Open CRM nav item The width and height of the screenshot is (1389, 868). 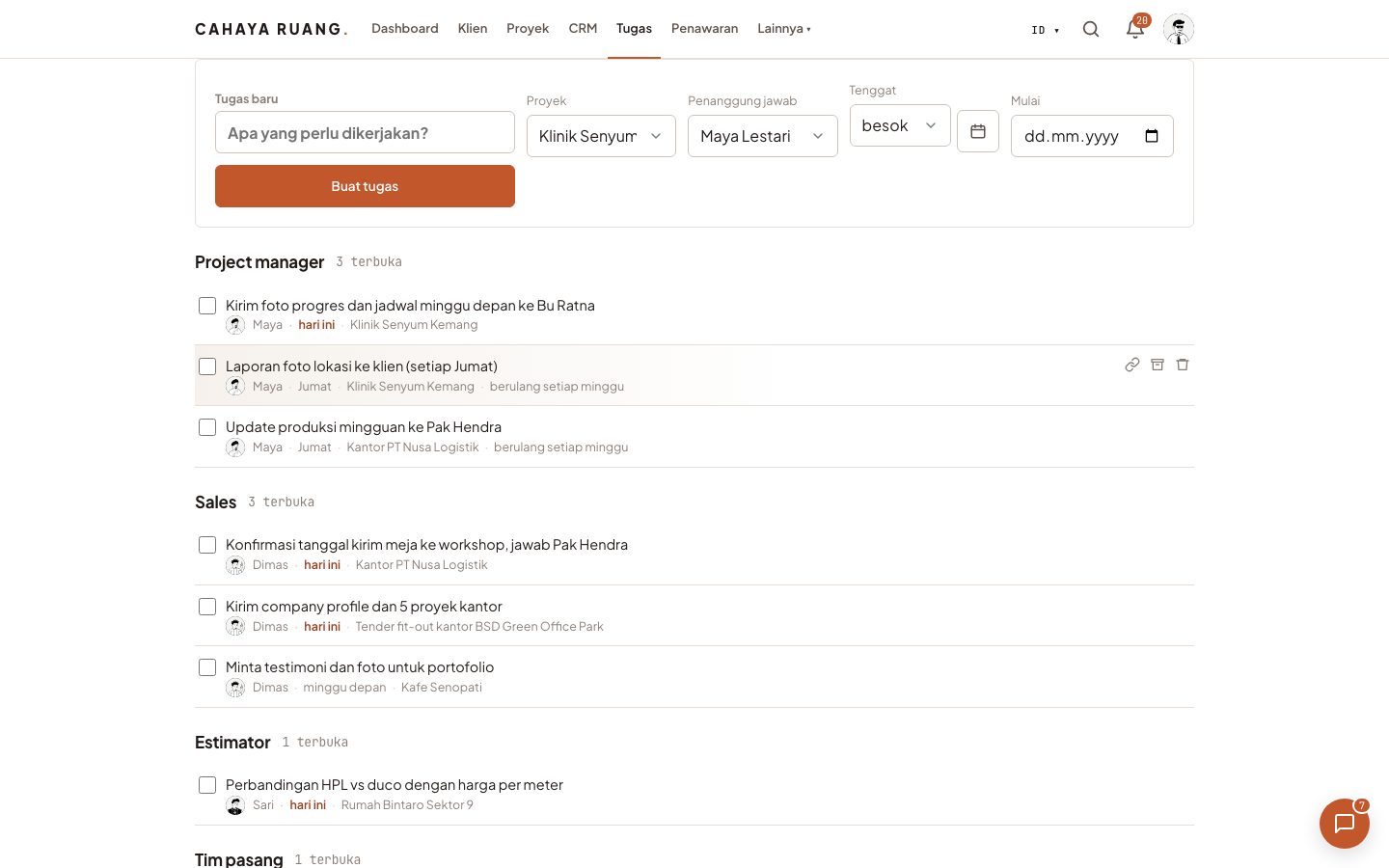[583, 29]
